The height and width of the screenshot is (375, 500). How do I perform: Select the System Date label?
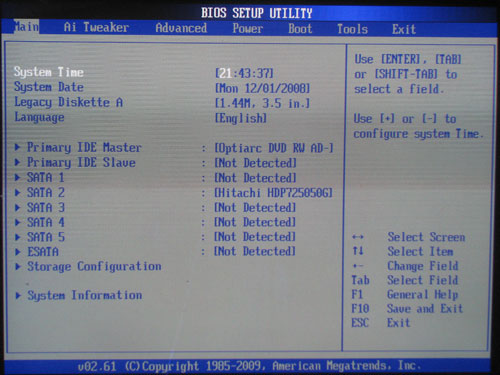[49, 87]
